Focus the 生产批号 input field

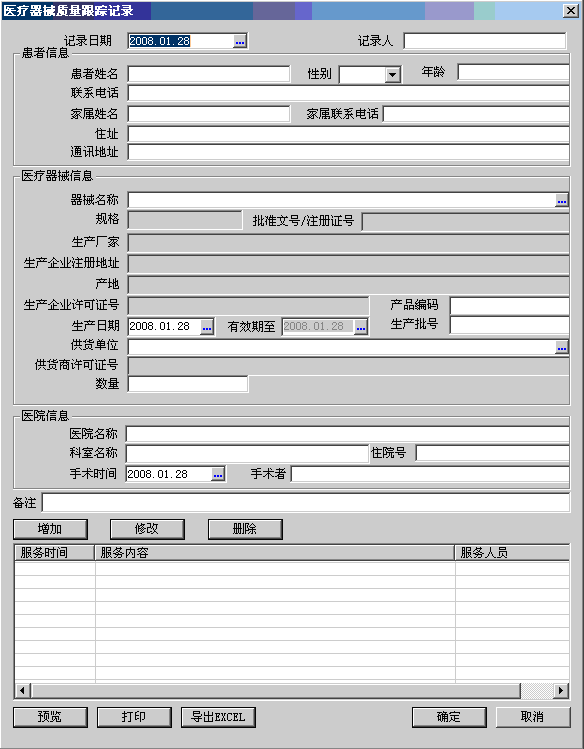pos(510,325)
